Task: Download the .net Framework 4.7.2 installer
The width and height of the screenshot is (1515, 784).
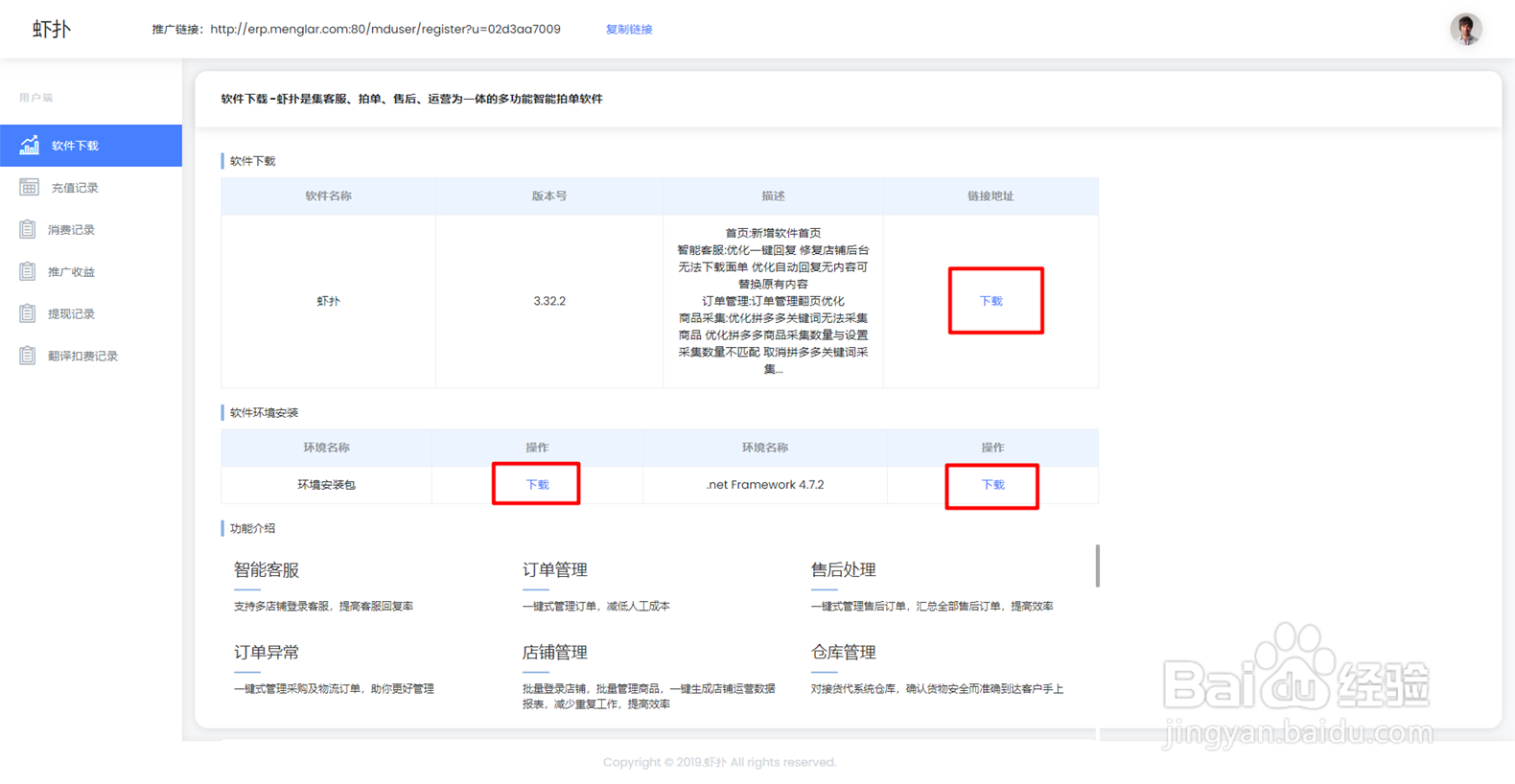Action: [x=992, y=485]
